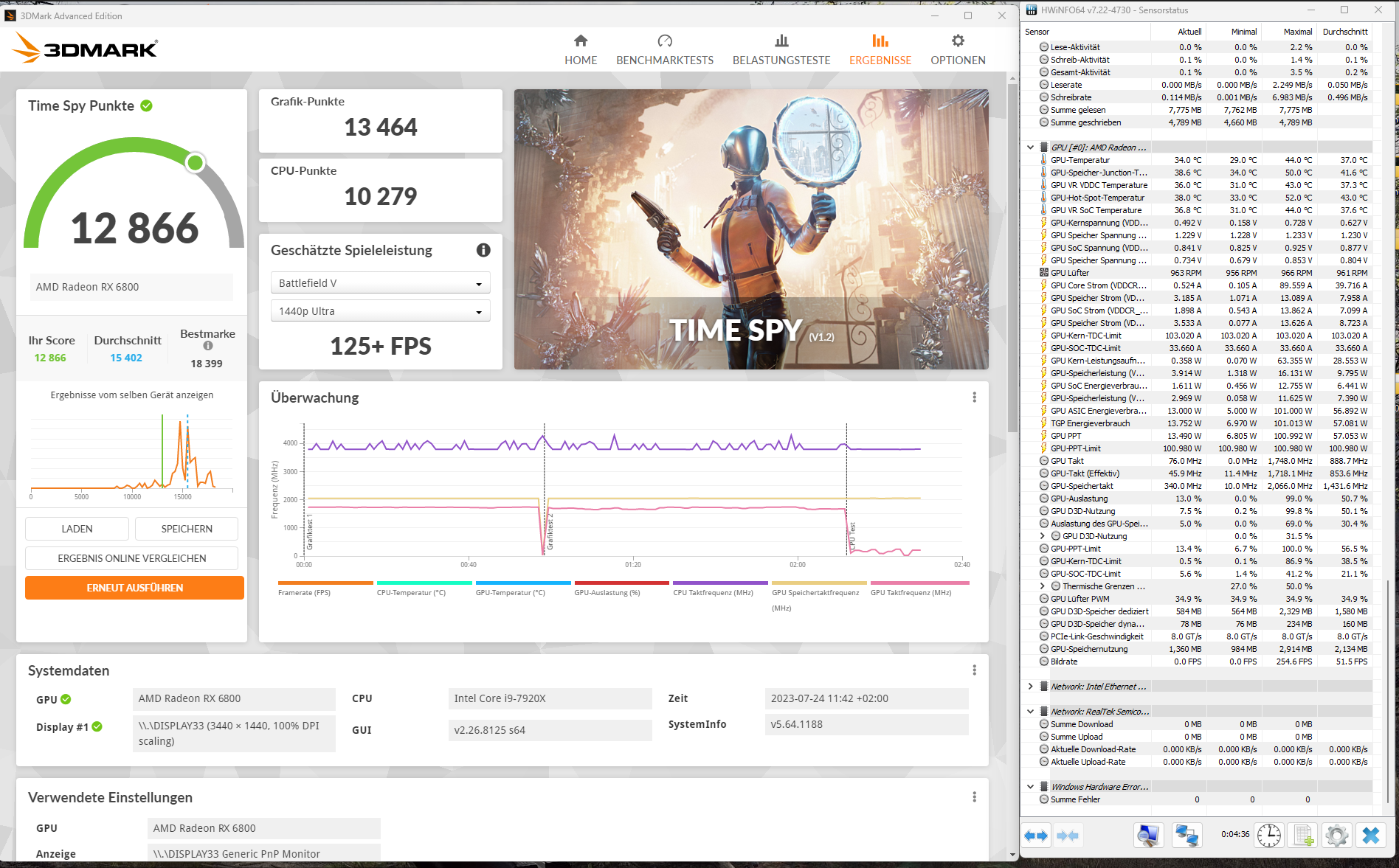This screenshot has width=1399, height=868.
Task: Click HWiNFO expand columns arrows button
Action: point(1037,836)
